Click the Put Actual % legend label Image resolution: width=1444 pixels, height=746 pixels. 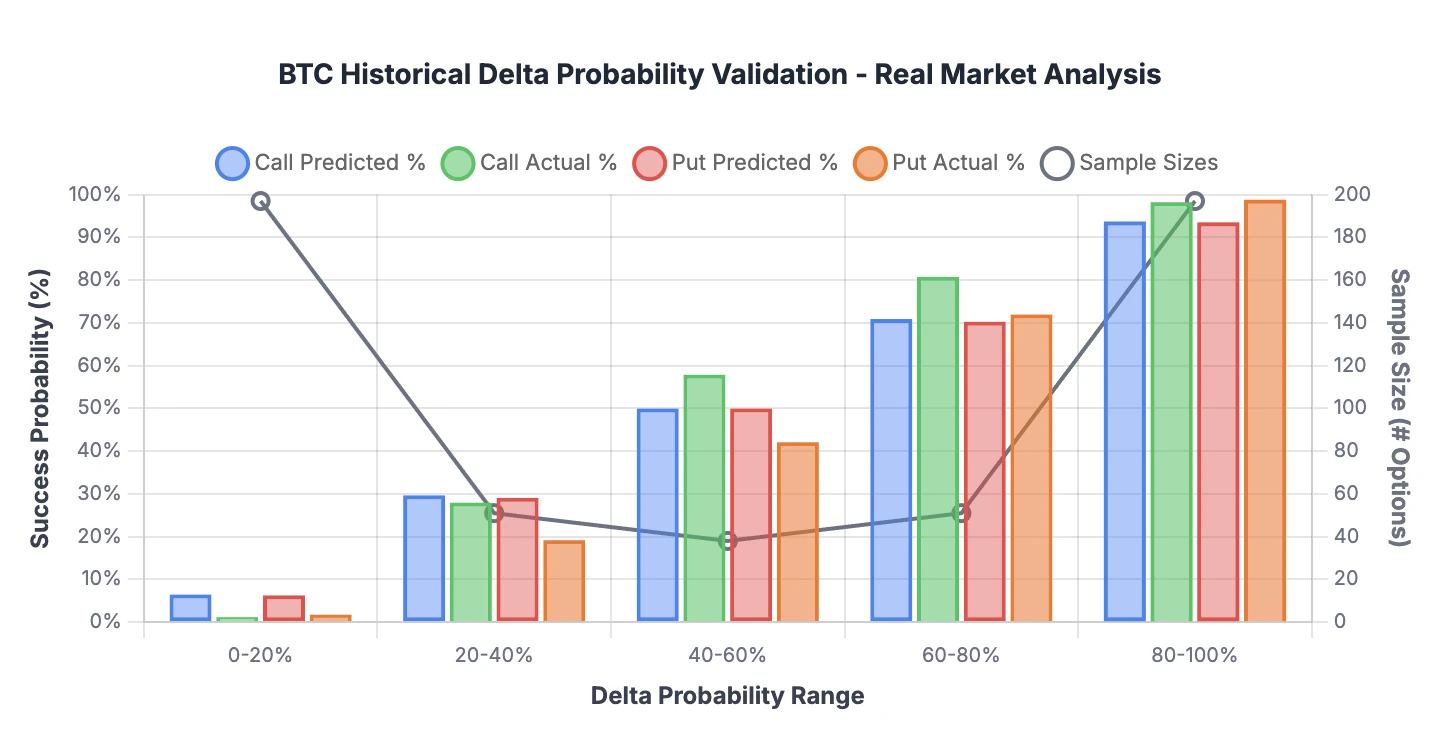[x=958, y=163]
